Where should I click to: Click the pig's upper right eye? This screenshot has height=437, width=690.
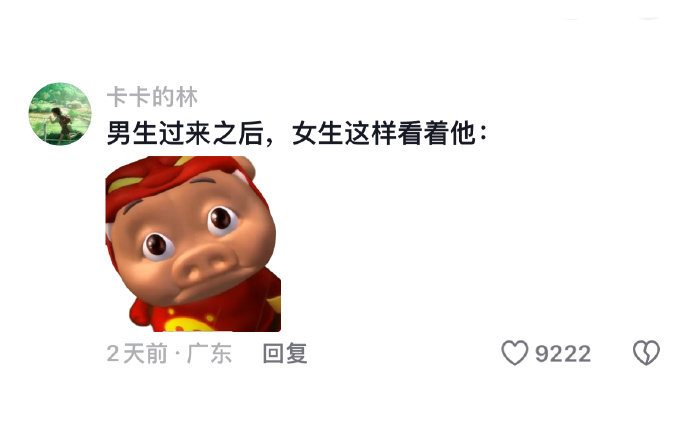(x=222, y=219)
